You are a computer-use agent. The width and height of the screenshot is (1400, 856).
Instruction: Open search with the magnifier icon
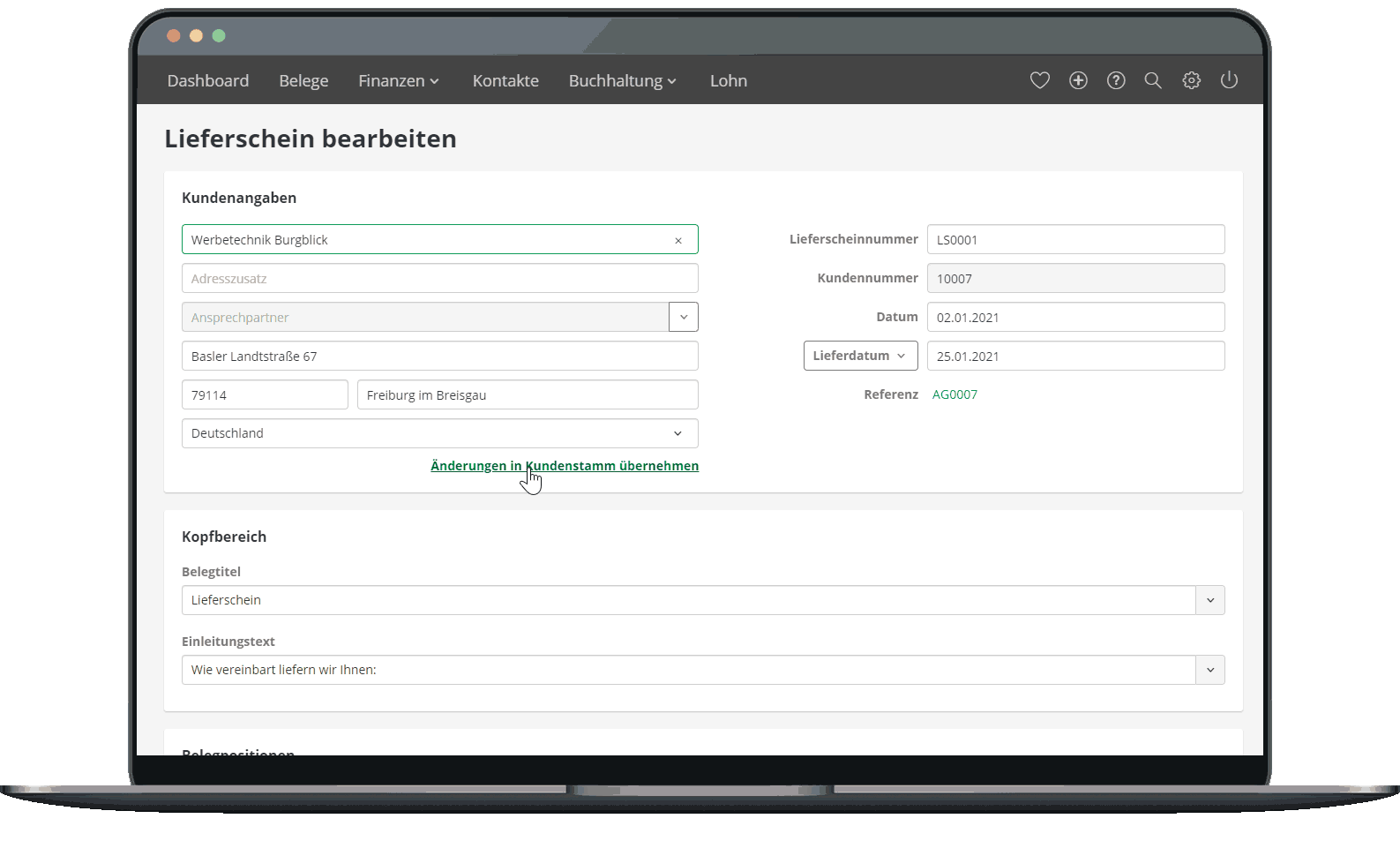(1153, 80)
